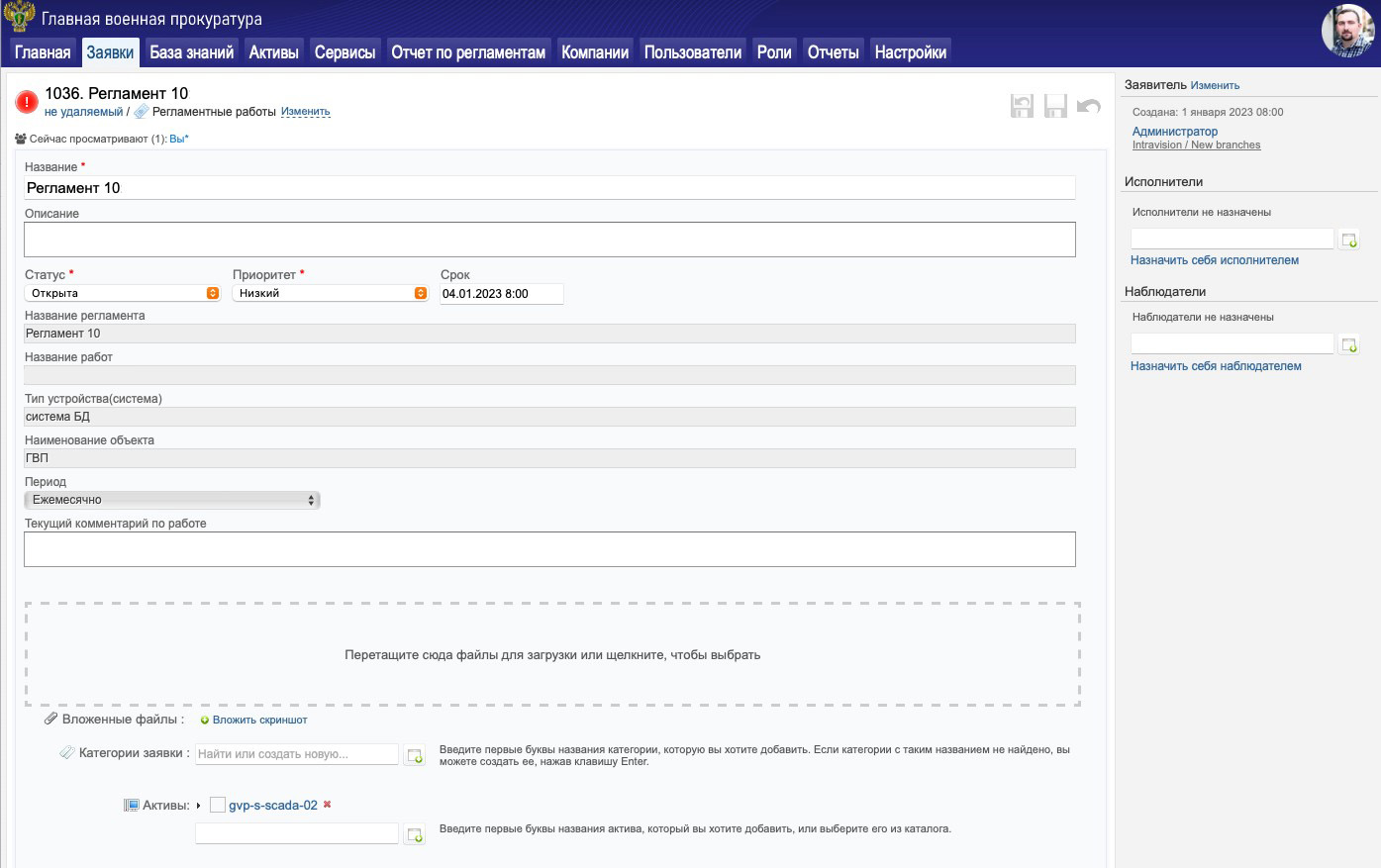The image size is (1381, 868).
Task: Click the Наблюдатели не назначены text
Action: click(x=1203, y=317)
